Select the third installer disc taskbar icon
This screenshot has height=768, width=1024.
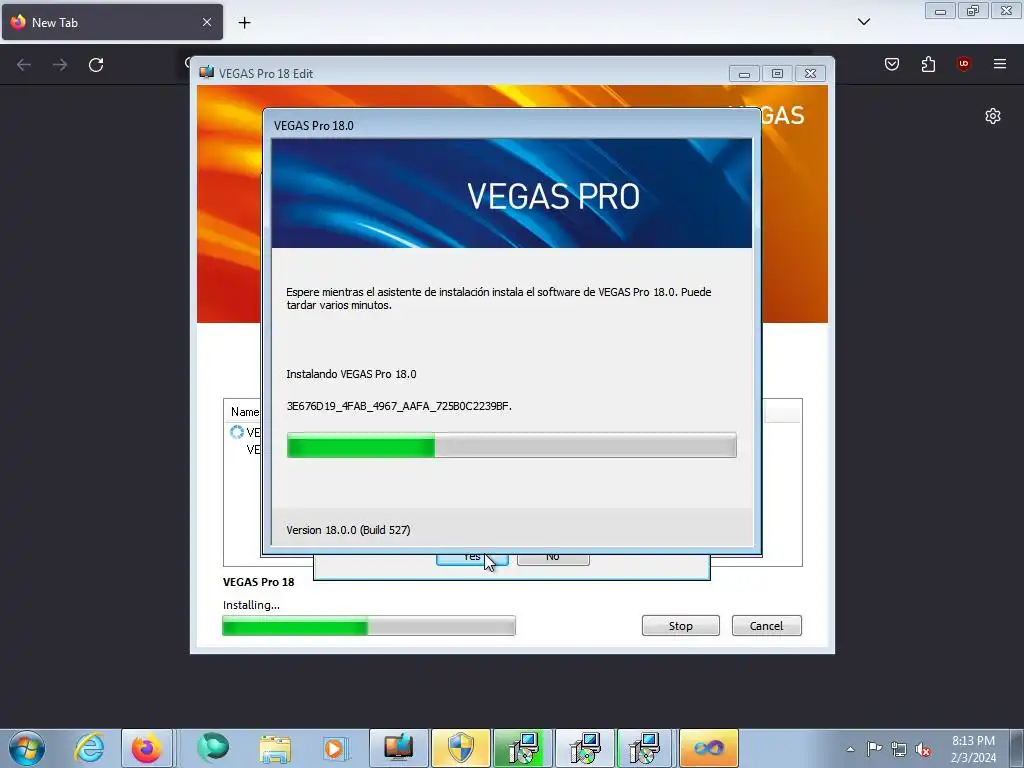645,748
